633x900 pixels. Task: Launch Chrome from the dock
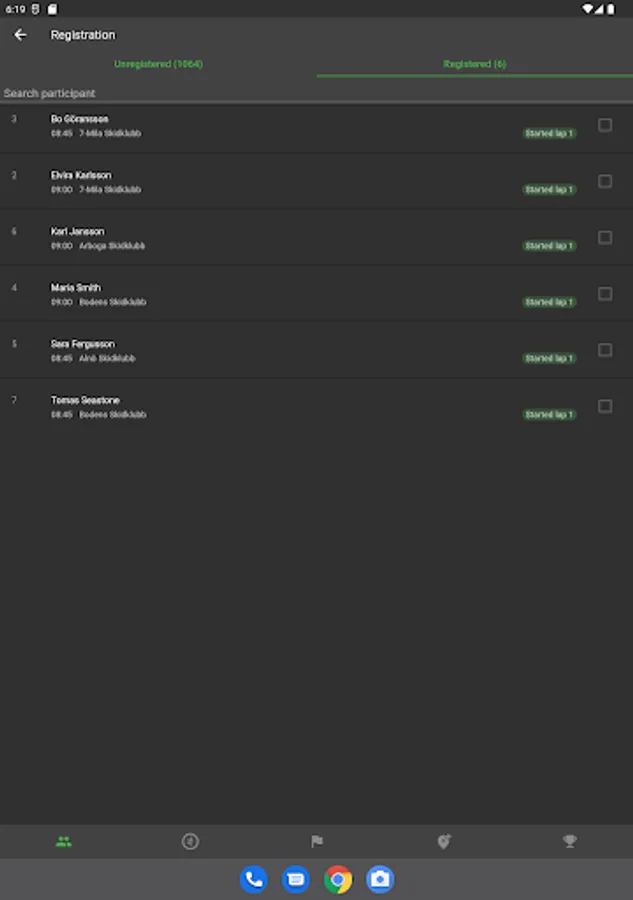[x=338, y=880]
